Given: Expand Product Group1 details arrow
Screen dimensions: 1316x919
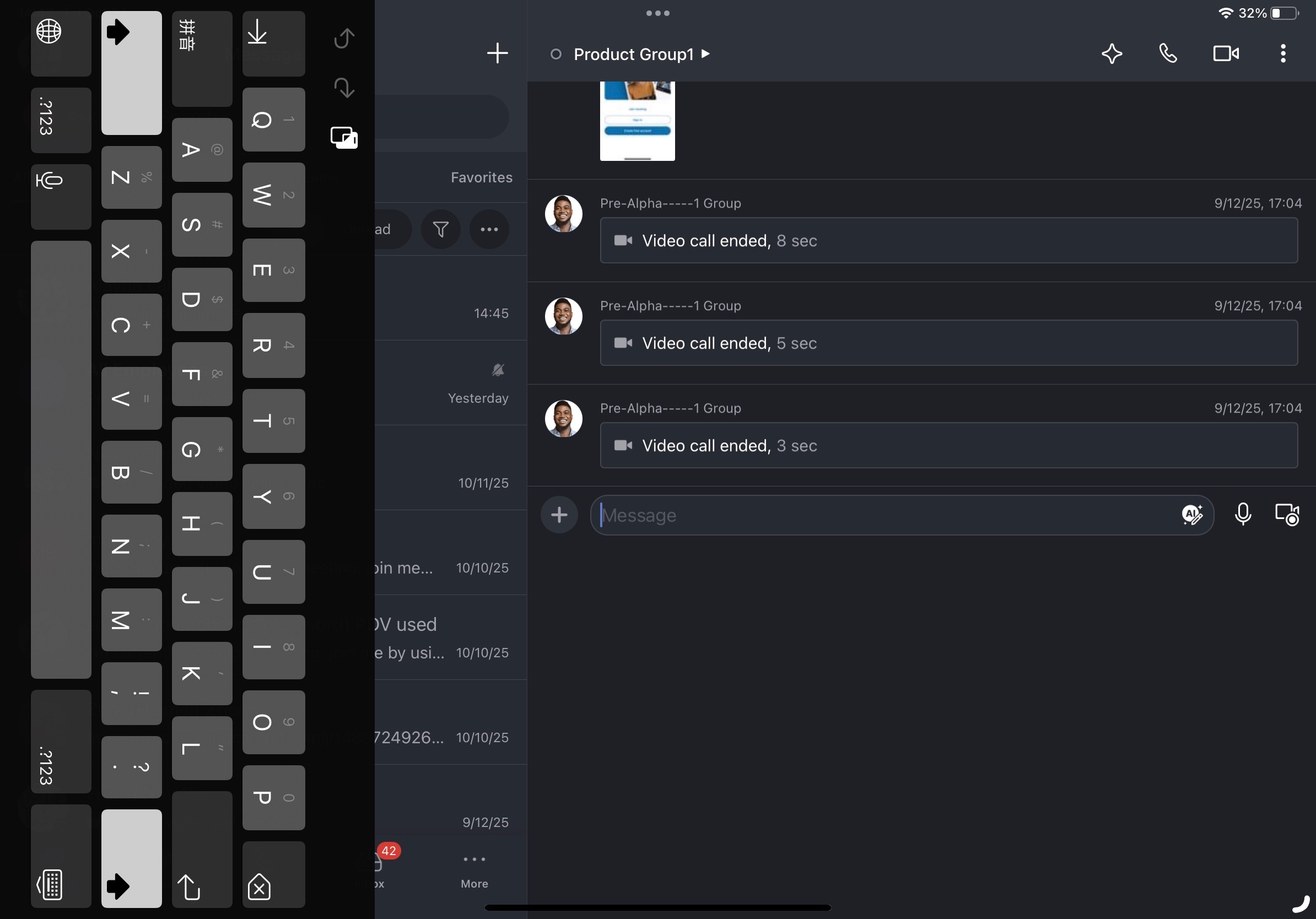Looking at the screenshot, I should [705, 54].
